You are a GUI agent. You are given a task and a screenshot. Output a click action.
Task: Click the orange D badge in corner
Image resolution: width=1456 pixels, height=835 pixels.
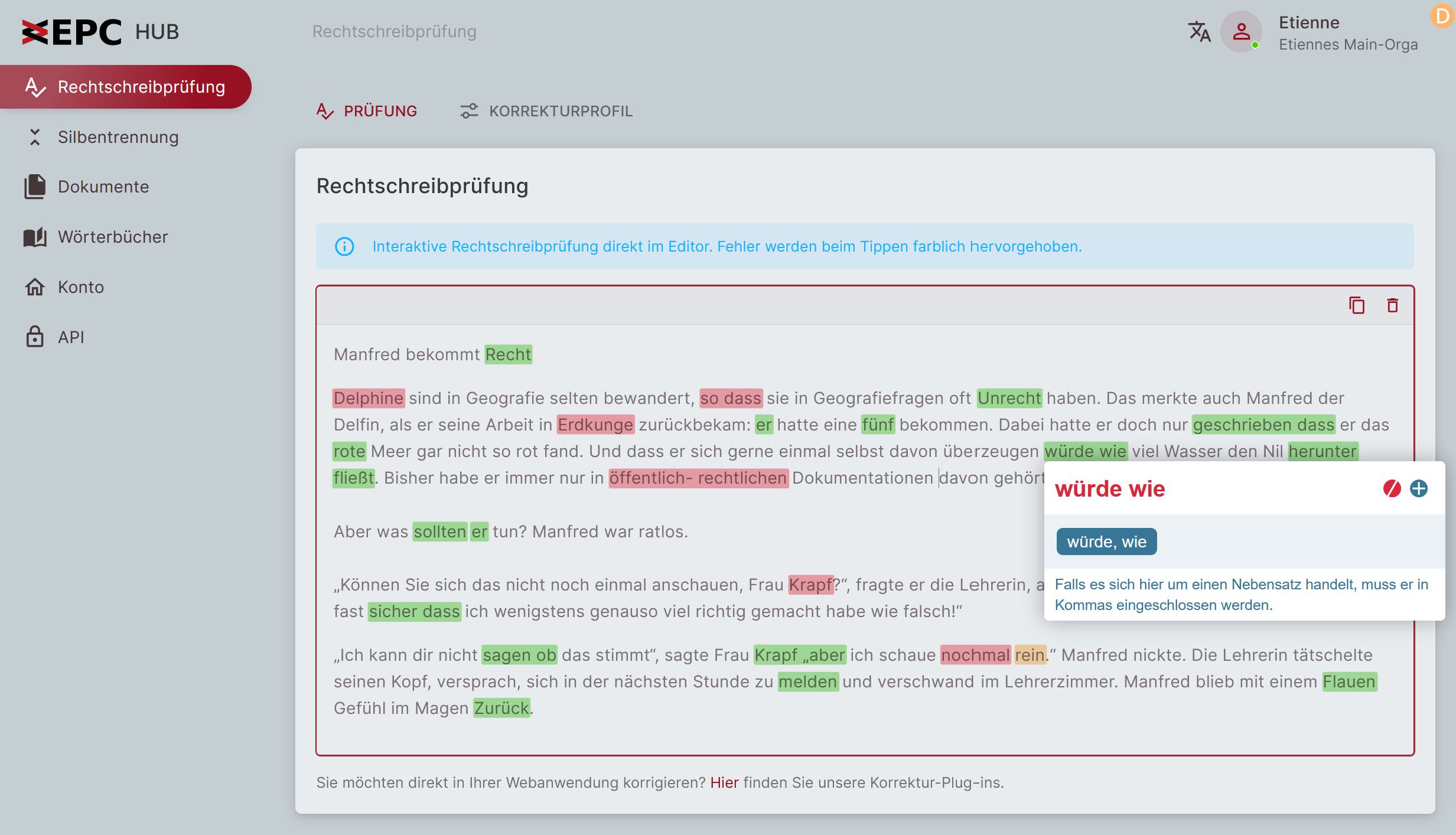[1443, 16]
